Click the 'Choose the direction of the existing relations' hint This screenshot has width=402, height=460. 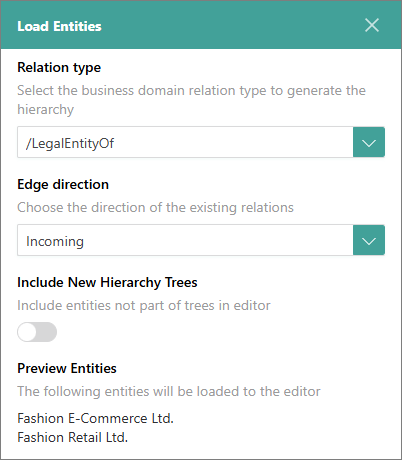pyautogui.click(x=155, y=208)
